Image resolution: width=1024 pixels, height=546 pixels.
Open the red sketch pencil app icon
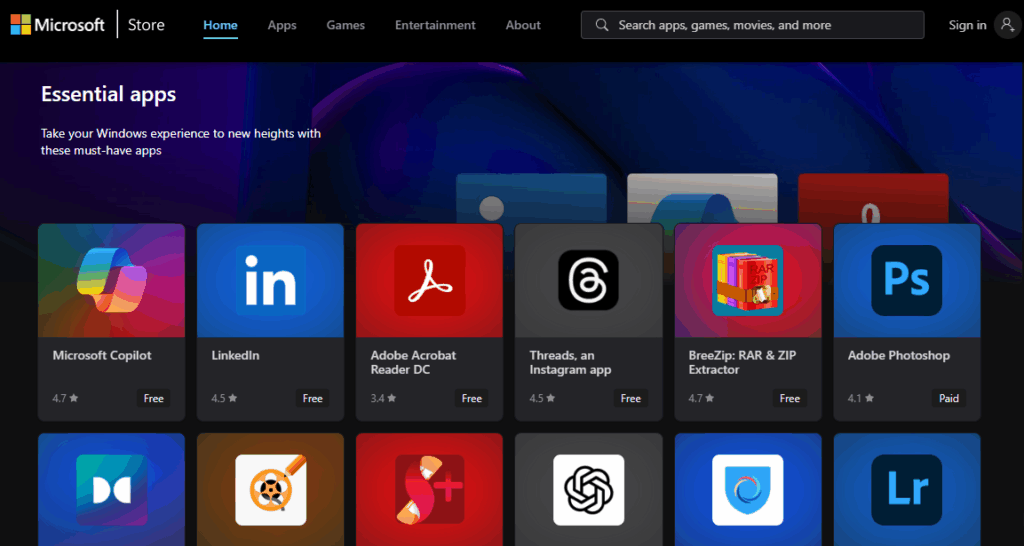coord(430,490)
